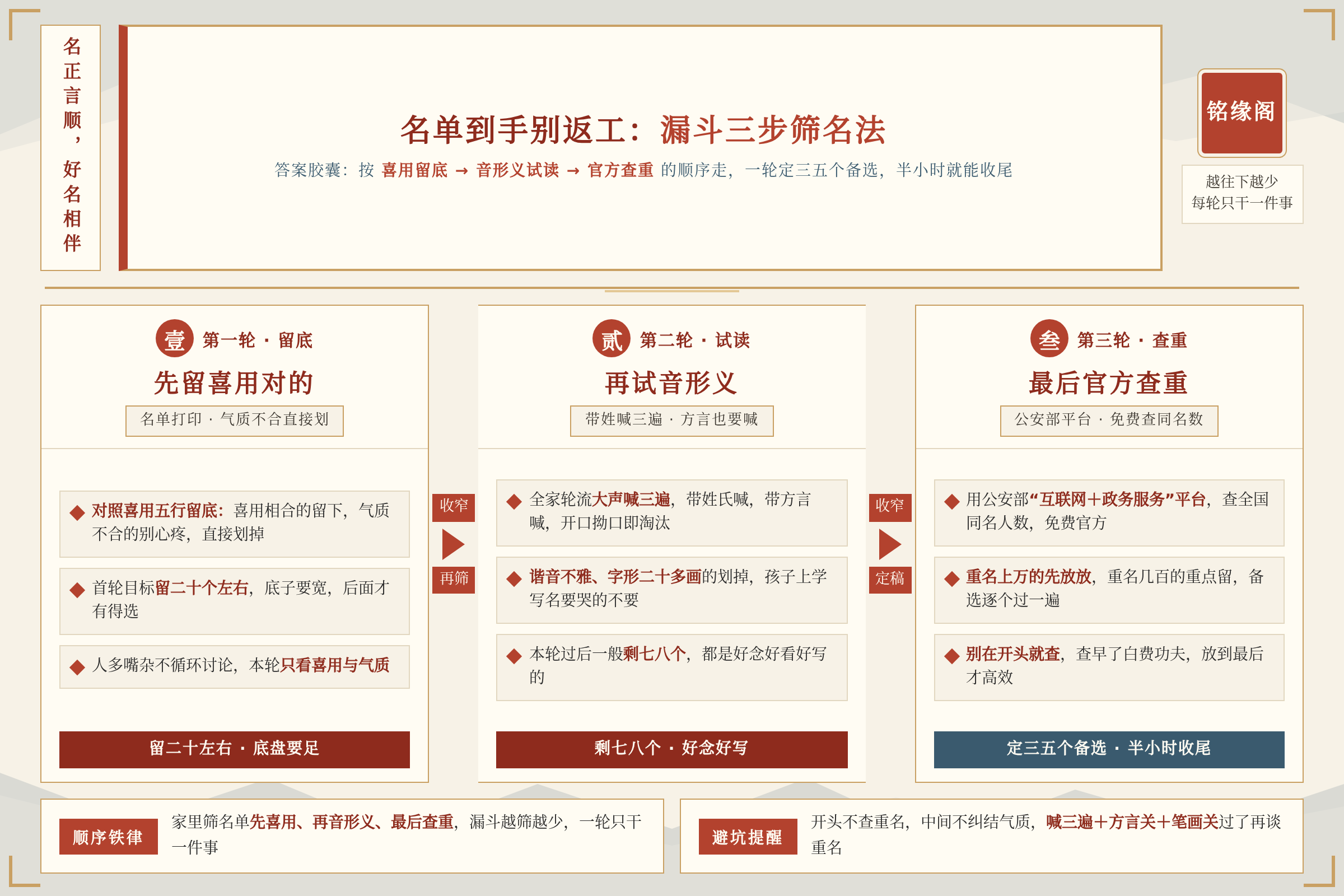Click the 避坑提醒 red label

coord(748,837)
